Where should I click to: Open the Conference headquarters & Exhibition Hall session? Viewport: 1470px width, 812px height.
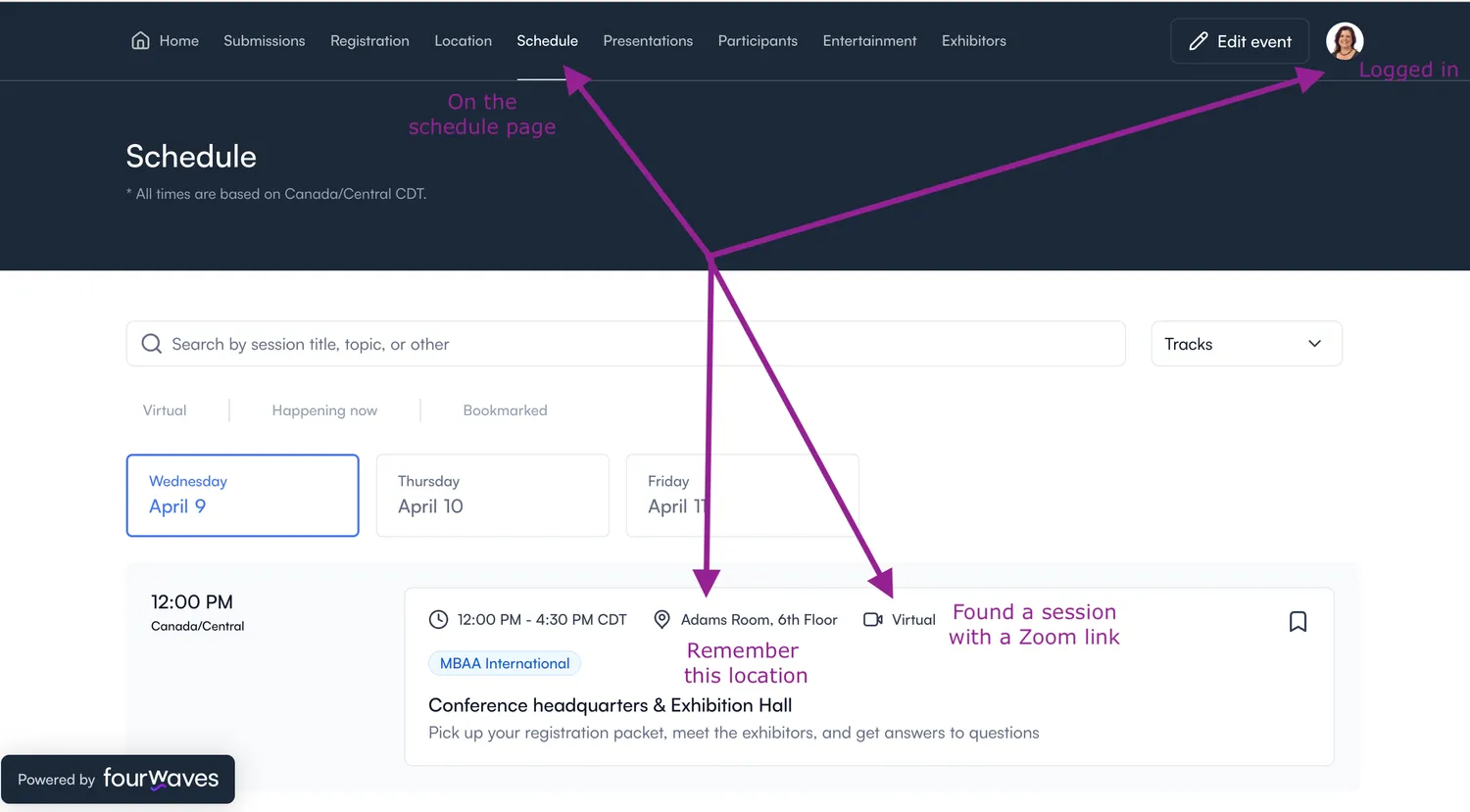tap(610, 705)
